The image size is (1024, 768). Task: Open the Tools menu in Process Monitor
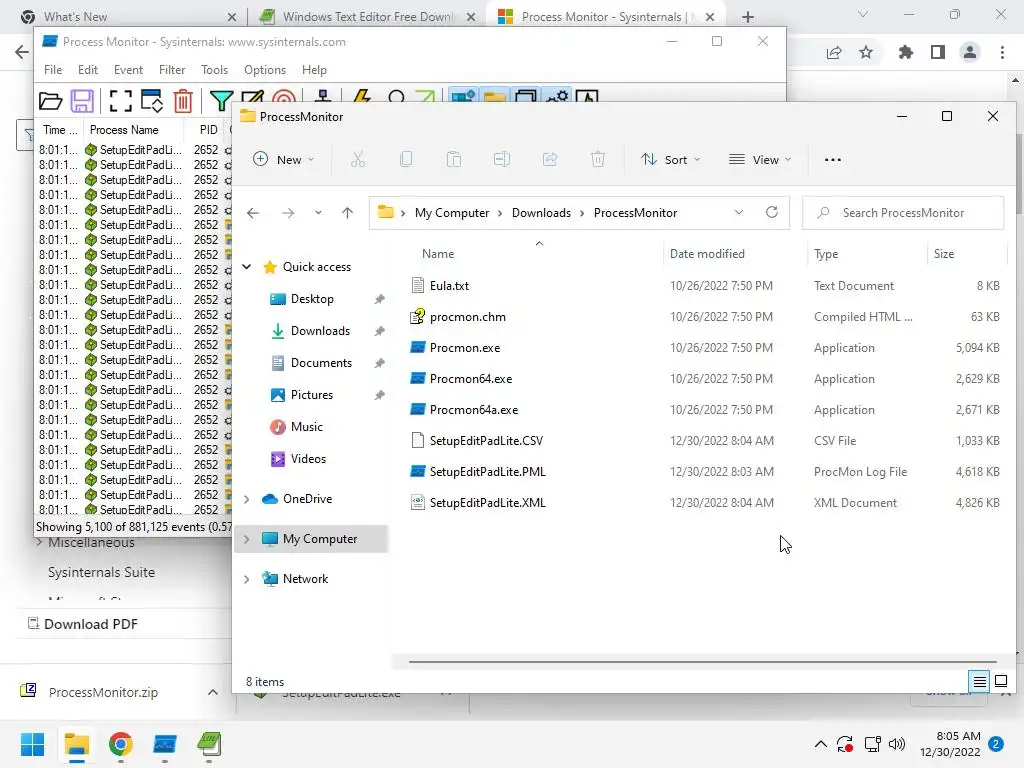click(214, 70)
